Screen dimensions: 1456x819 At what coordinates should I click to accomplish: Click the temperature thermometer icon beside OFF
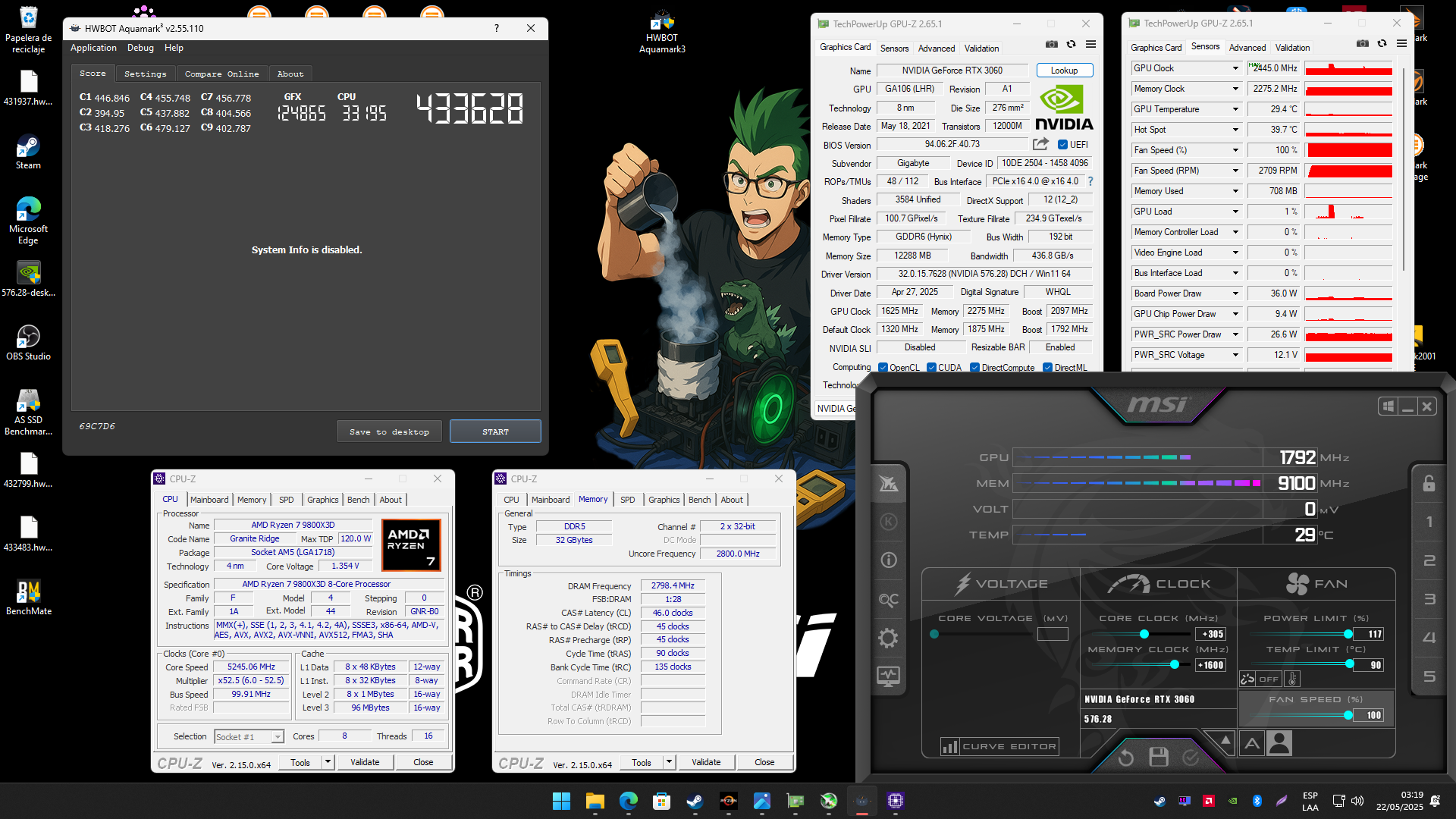tap(1293, 679)
